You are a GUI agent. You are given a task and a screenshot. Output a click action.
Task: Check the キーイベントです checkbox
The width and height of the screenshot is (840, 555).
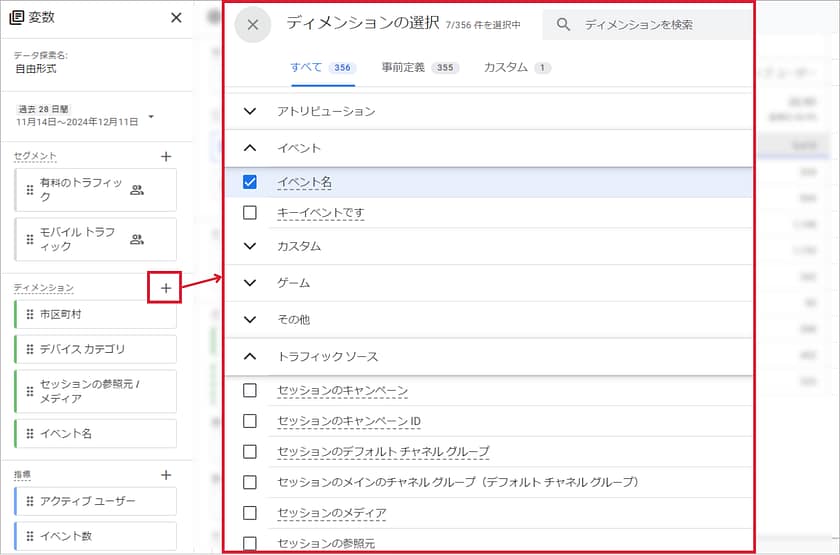tap(250, 213)
